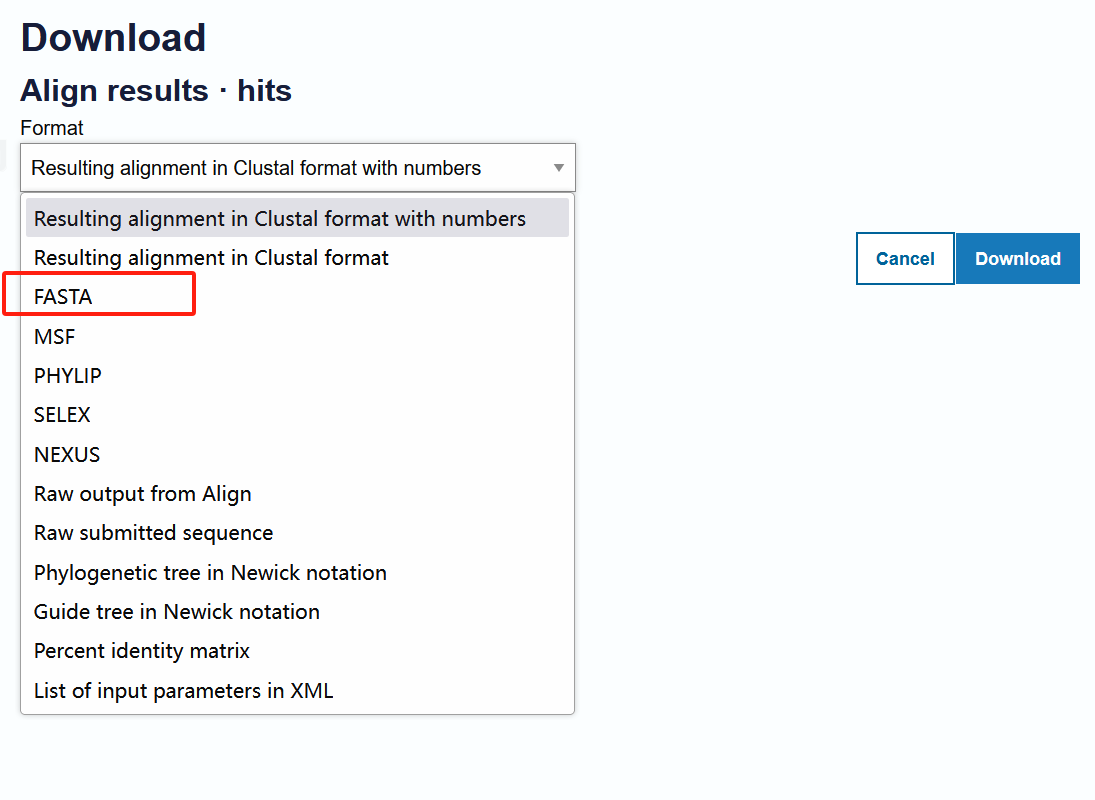Select Phylogenetic tree in Newick notation
This screenshot has width=1095, height=800.
(x=297, y=572)
